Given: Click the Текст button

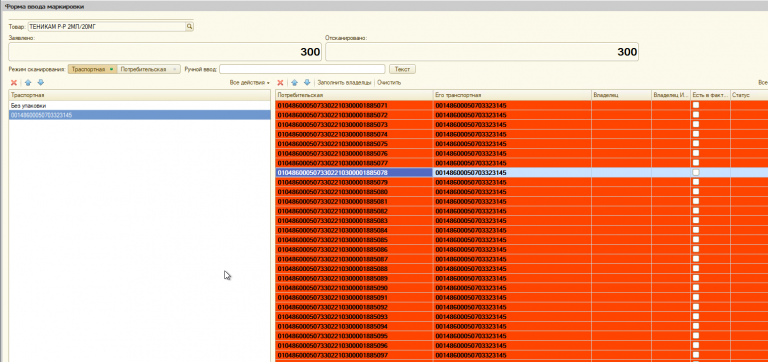Looking at the screenshot, I should [x=402, y=69].
